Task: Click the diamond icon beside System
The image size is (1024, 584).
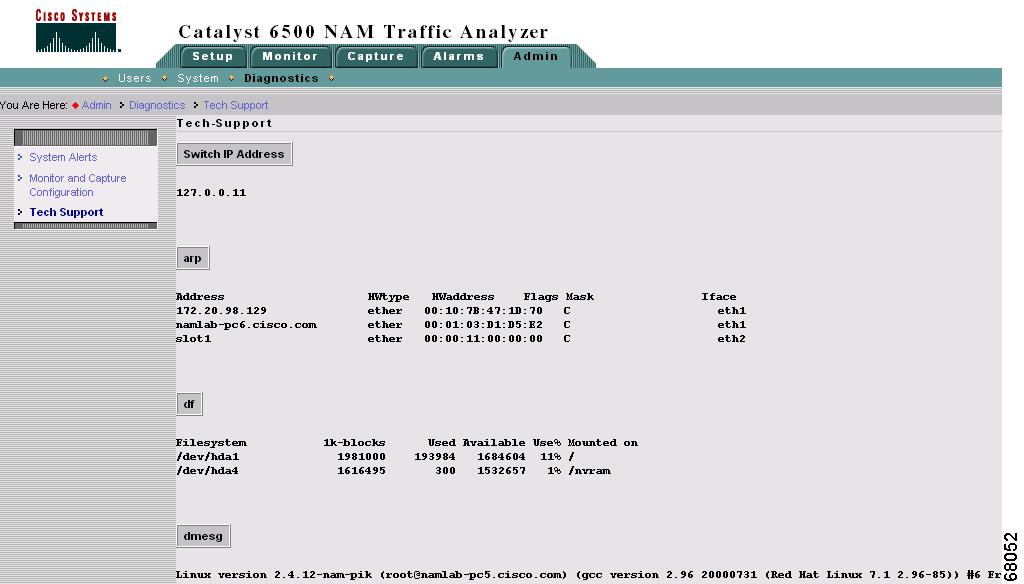Action: [x=166, y=78]
